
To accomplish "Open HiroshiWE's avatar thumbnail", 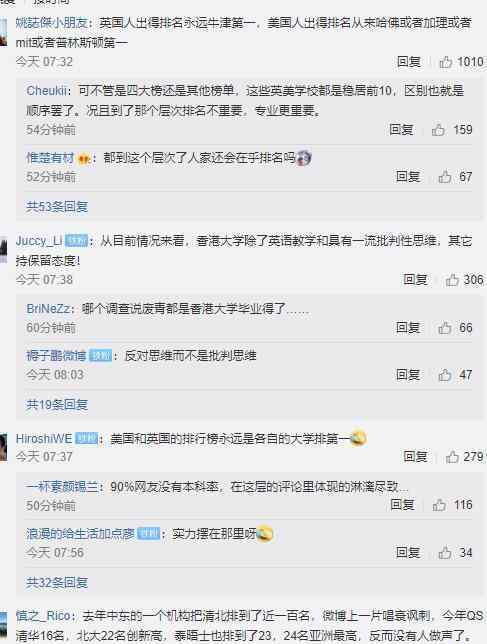I will [3, 448].
